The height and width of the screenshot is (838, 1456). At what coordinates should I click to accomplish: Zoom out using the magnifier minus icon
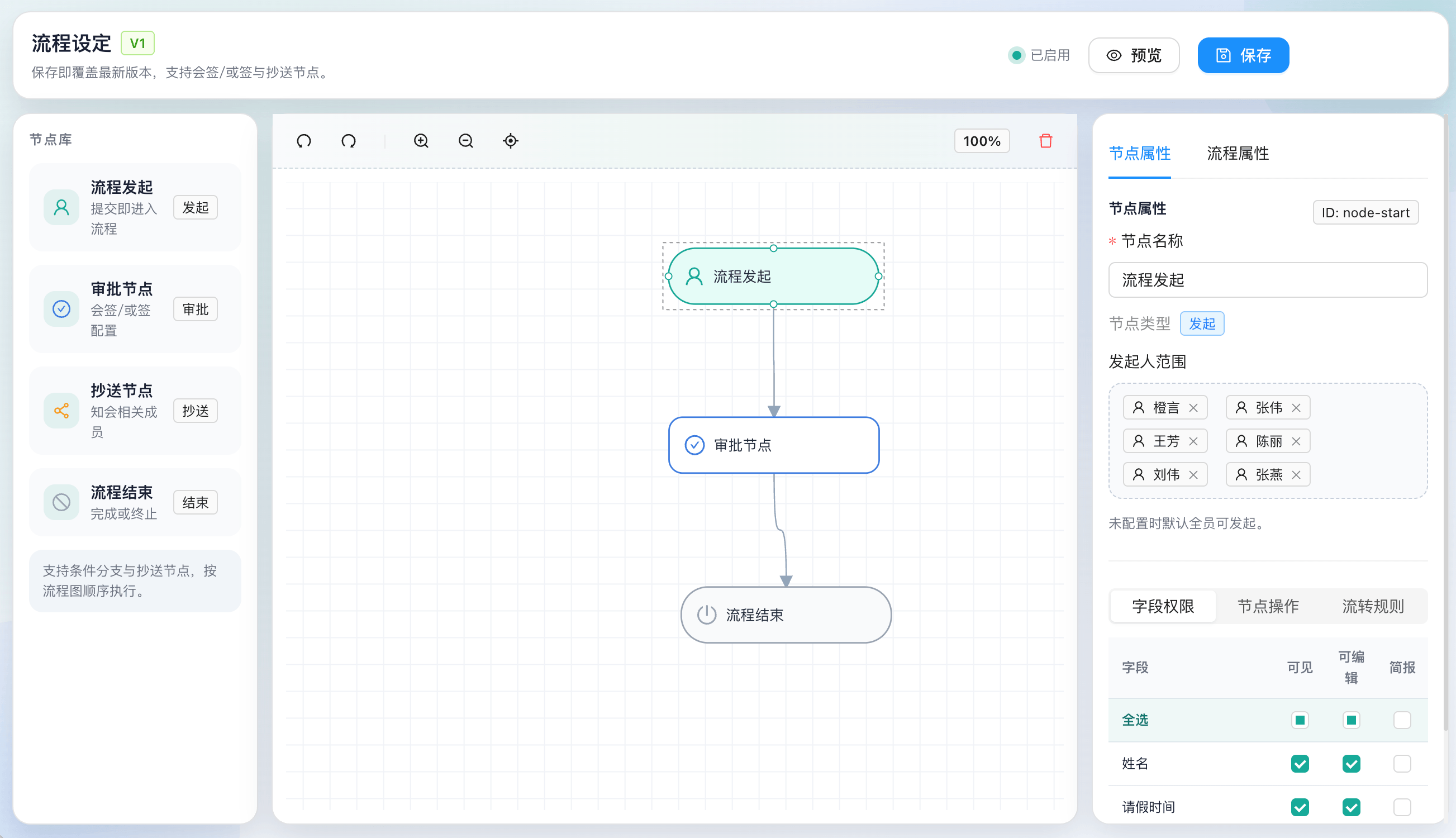(x=465, y=141)
